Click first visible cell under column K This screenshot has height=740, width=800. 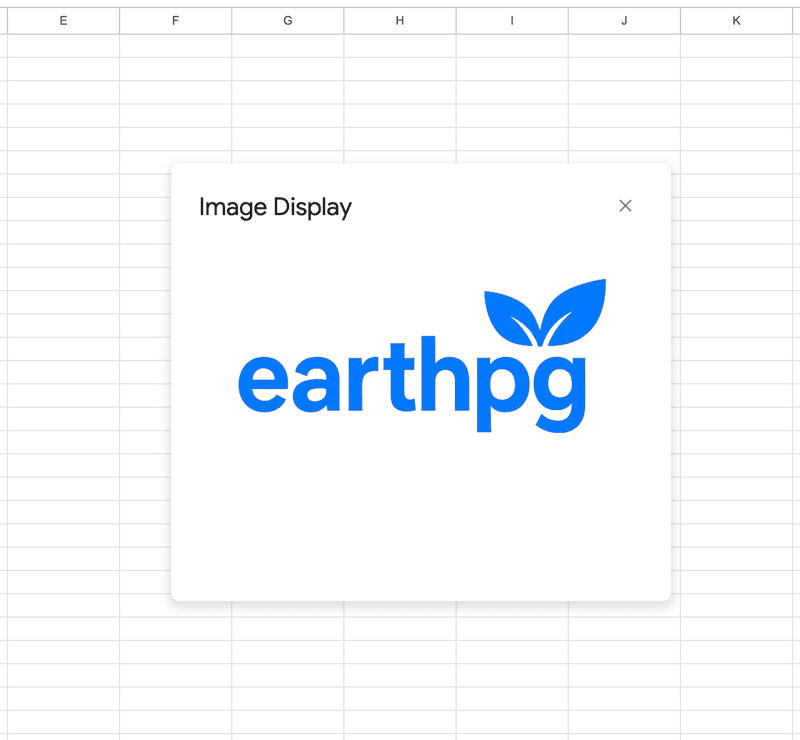click(x=737, y=46)
